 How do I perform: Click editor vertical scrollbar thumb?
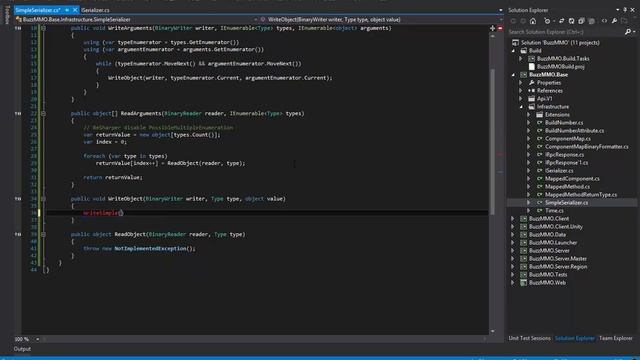coord(493,141)
